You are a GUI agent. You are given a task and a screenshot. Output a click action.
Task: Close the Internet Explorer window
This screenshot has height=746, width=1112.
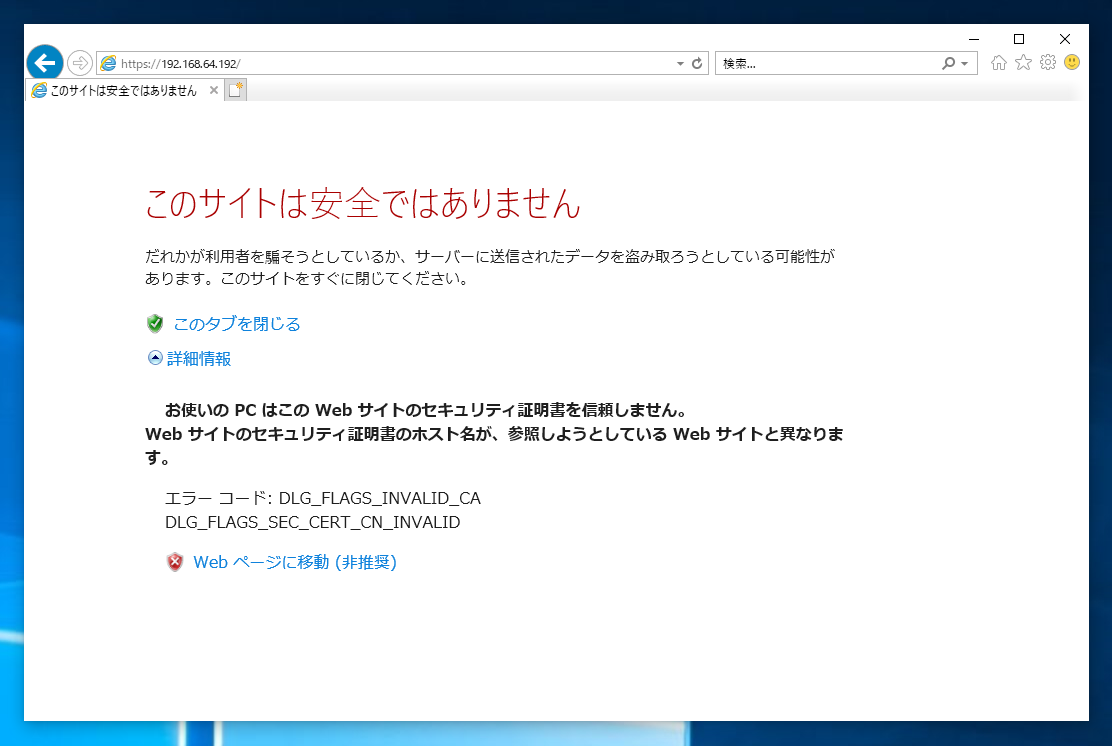click(x=1064, y=39)
